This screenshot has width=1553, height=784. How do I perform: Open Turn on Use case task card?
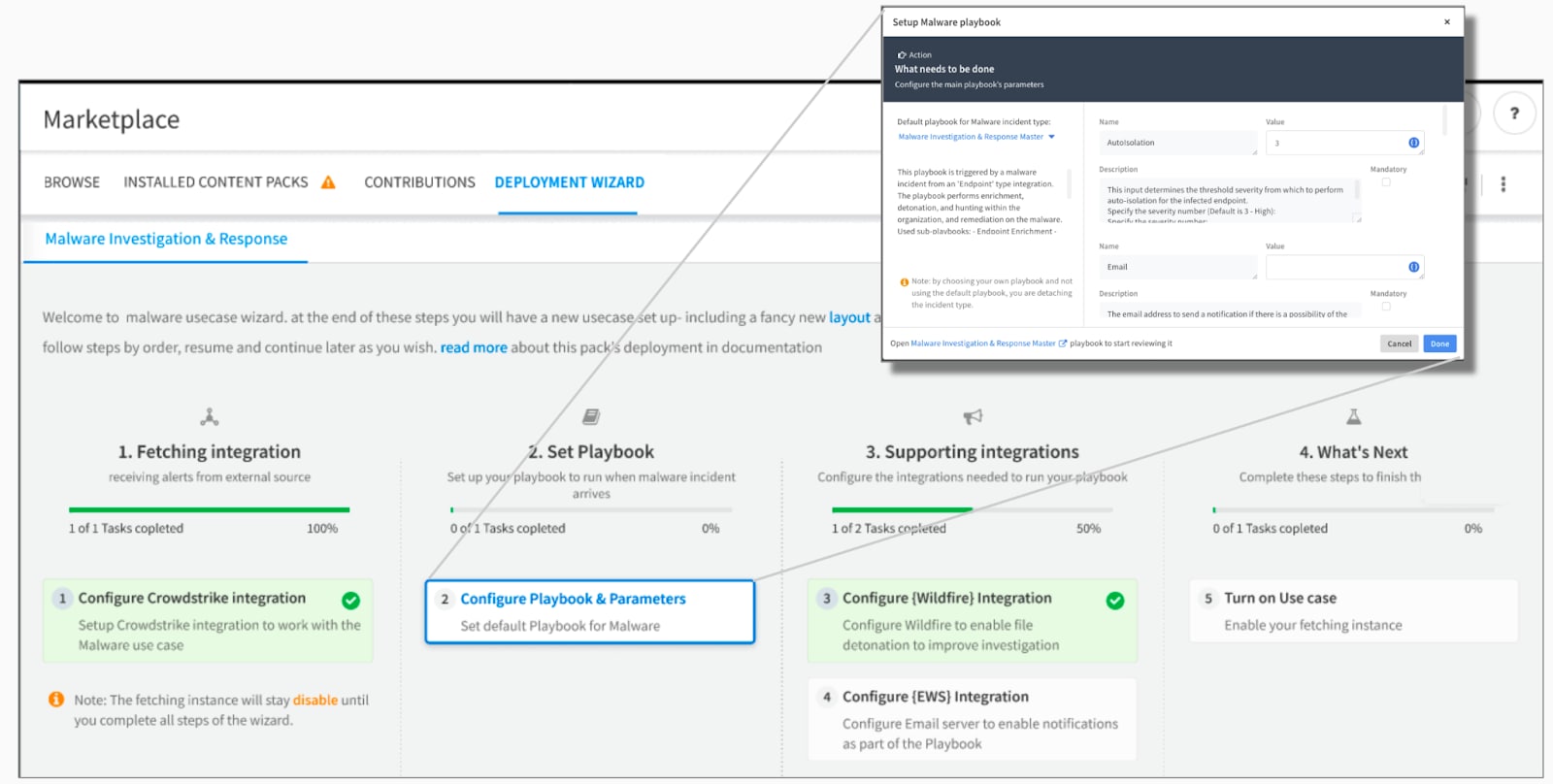[x=1353, y=610]
